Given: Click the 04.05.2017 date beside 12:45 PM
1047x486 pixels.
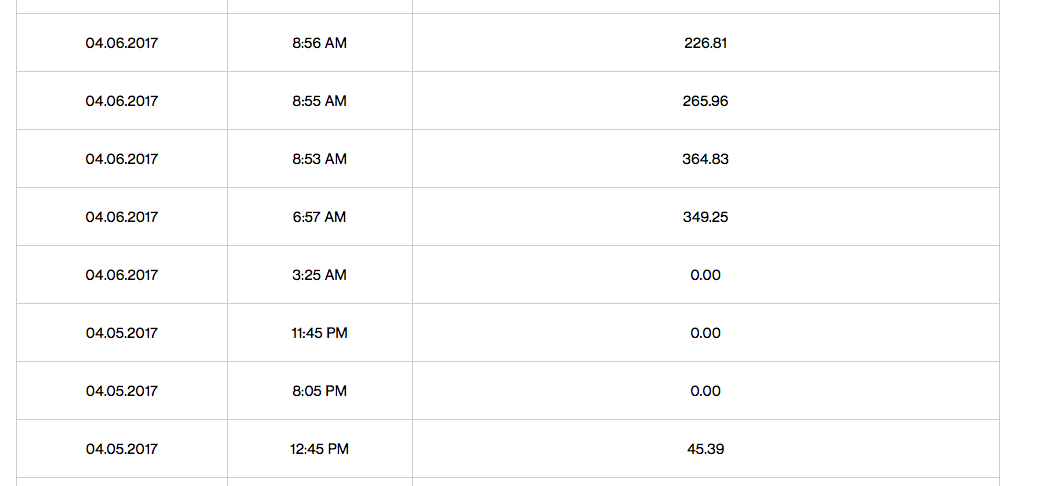Looking at the screenshot, I should point(122,449).
